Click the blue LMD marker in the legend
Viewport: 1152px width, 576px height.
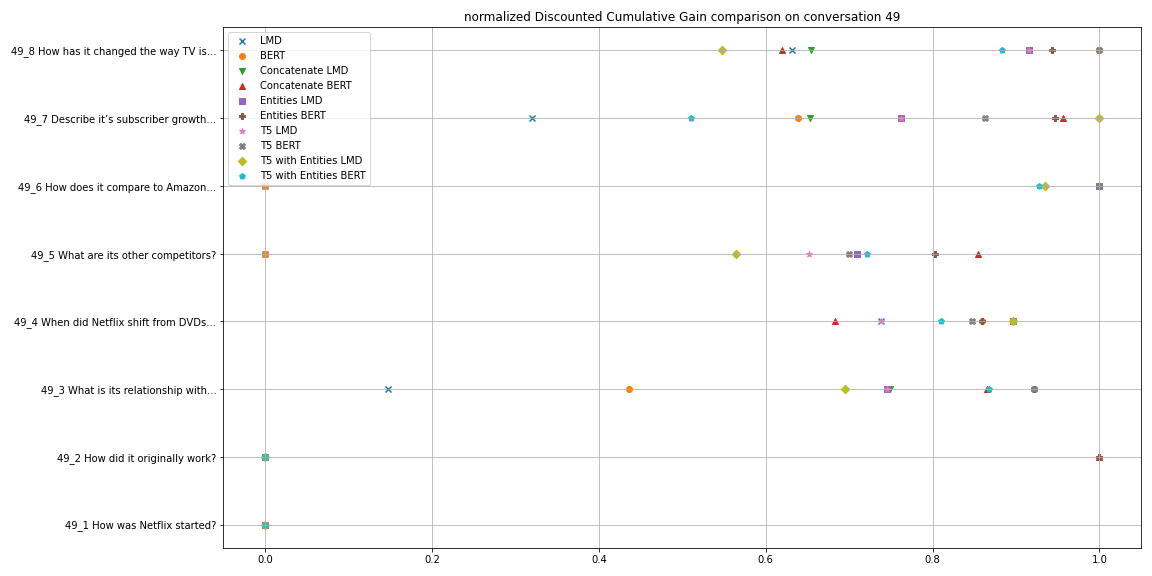coord(242,41)
